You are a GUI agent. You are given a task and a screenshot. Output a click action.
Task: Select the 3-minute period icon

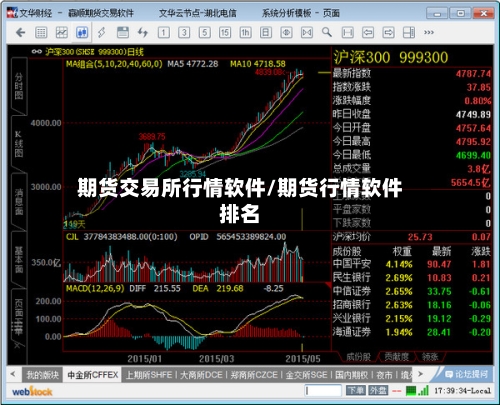click(184, 33)
